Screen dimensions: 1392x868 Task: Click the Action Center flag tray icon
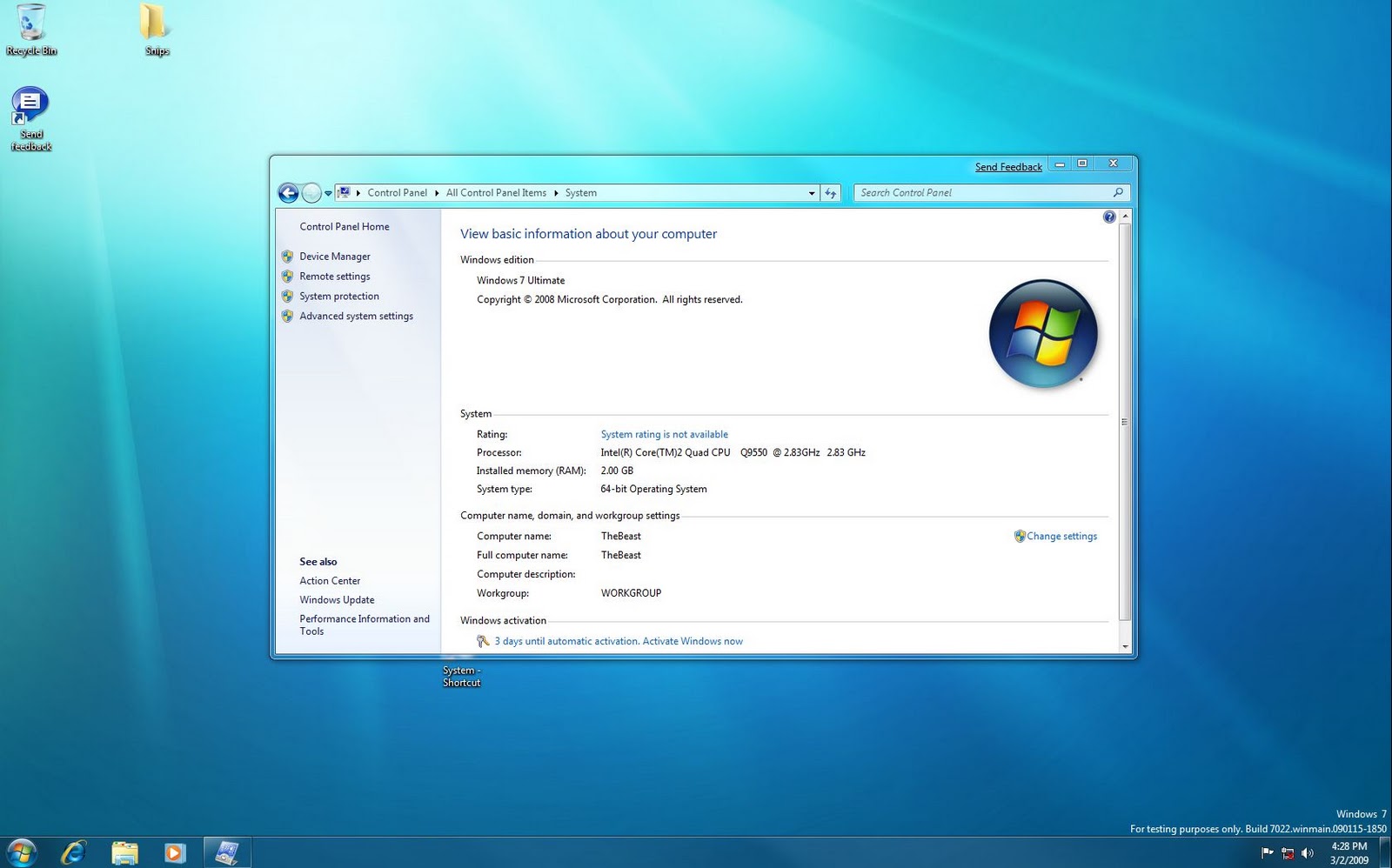coord(1267,853)
